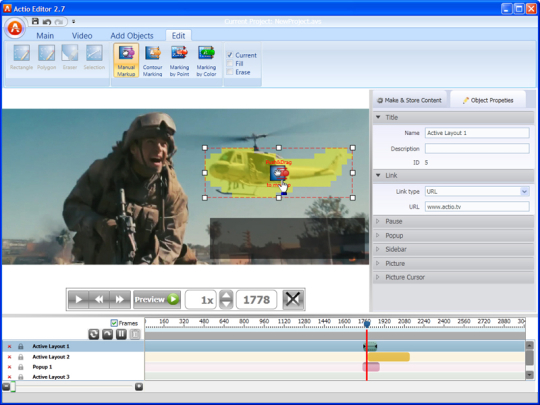Select the Manual Markup tool

pyautogui.click(x=126, y=60)
